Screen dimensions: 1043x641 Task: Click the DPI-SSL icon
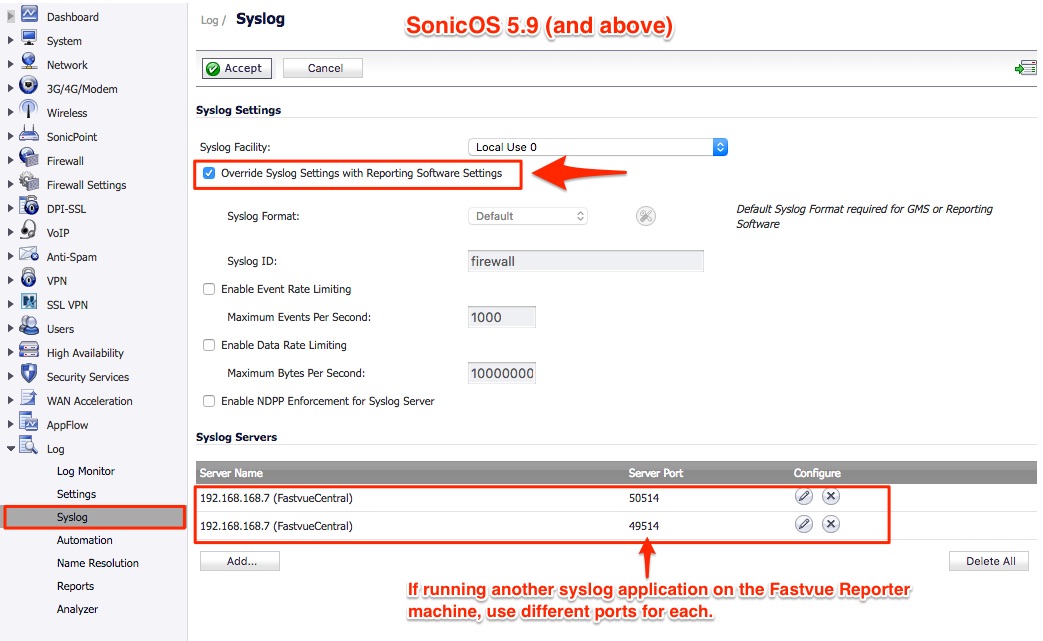(x=29, y=205)
